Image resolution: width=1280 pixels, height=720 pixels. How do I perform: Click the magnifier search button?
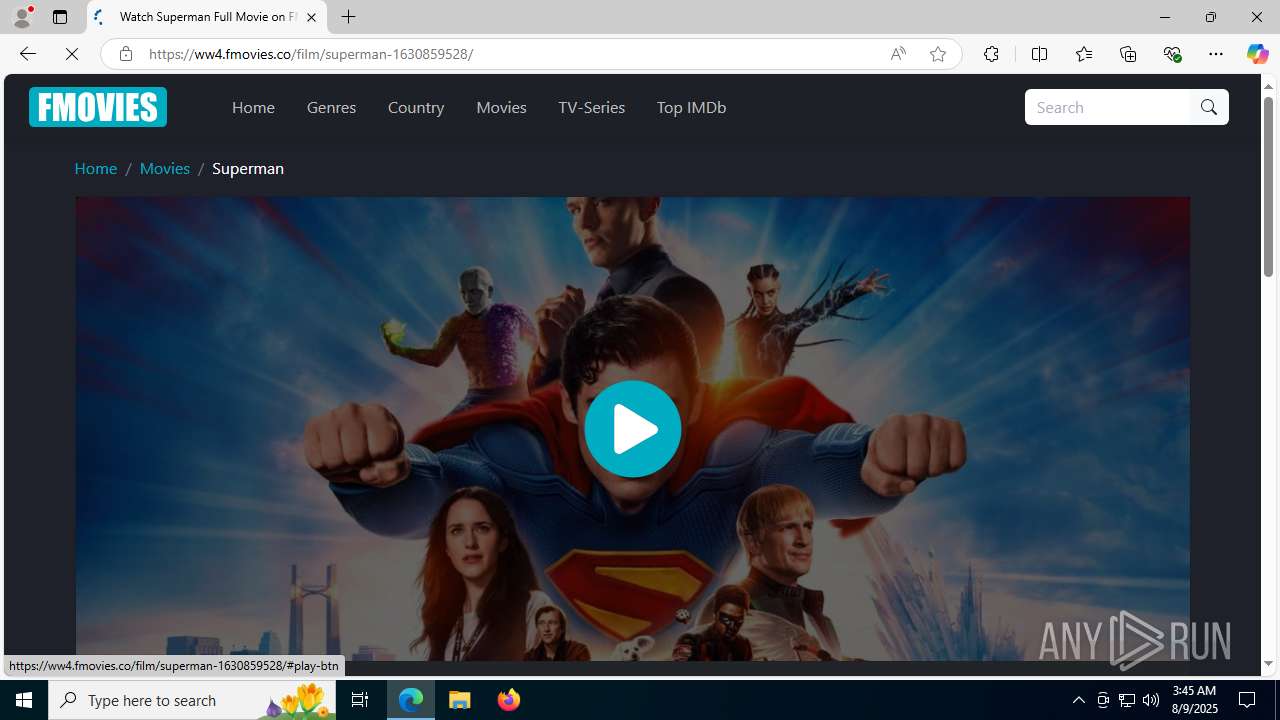coord(1209,107)
